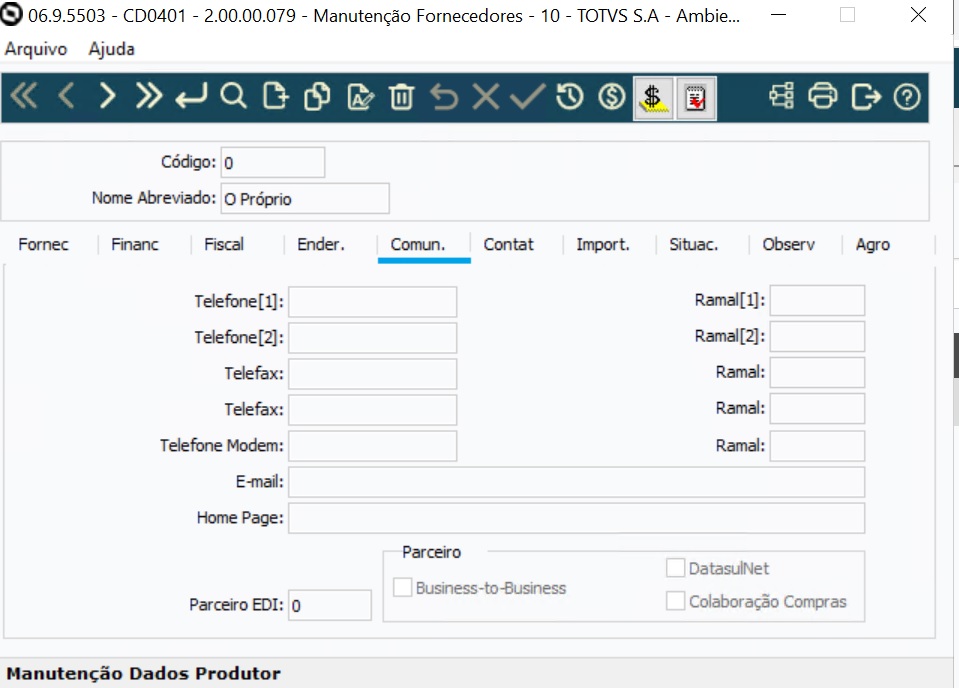Click the Telefone Modem input field
Screen dimensions: 959x688
point(372,446)
